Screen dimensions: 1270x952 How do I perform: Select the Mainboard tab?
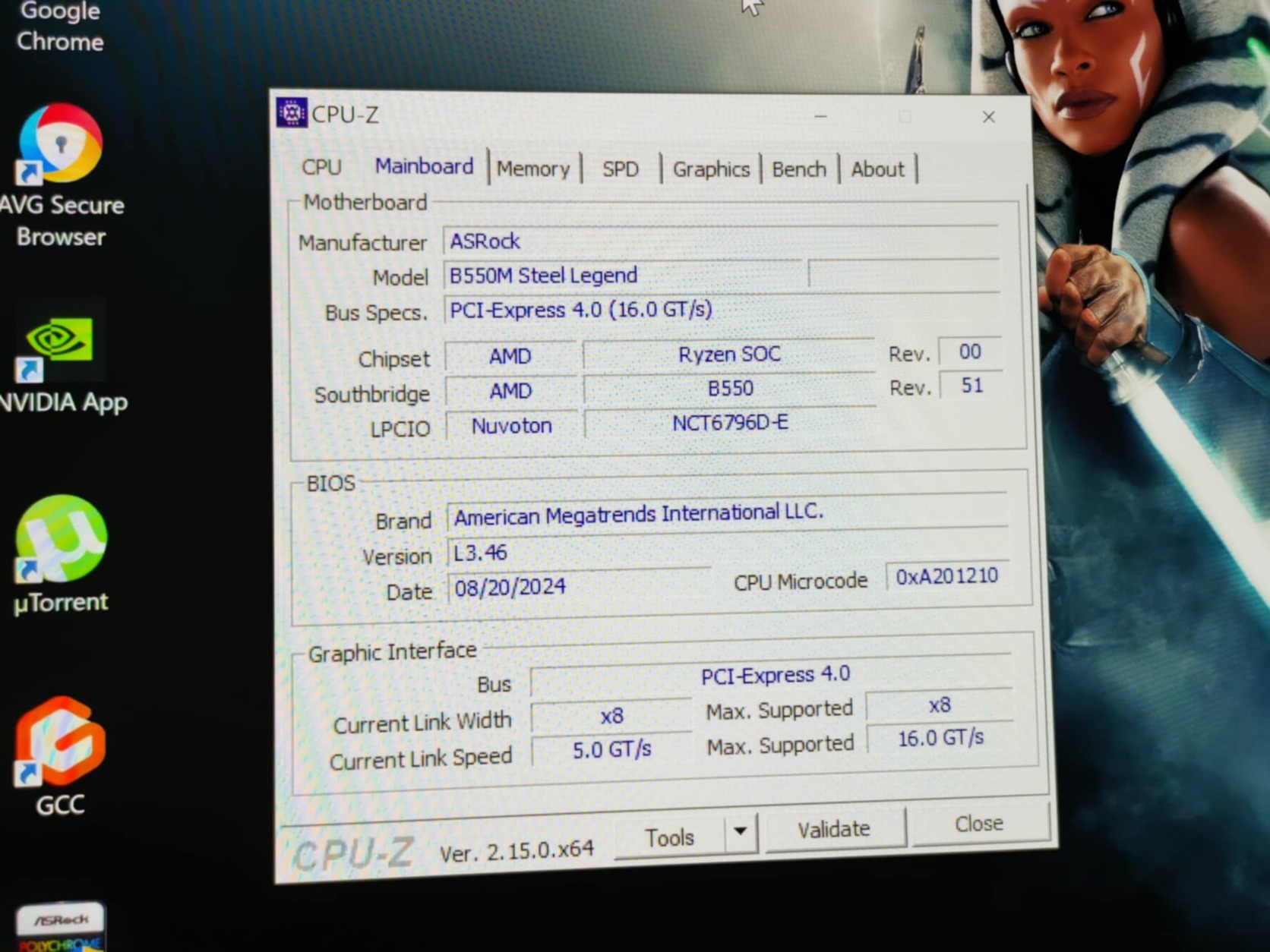[x=424, y=165]
